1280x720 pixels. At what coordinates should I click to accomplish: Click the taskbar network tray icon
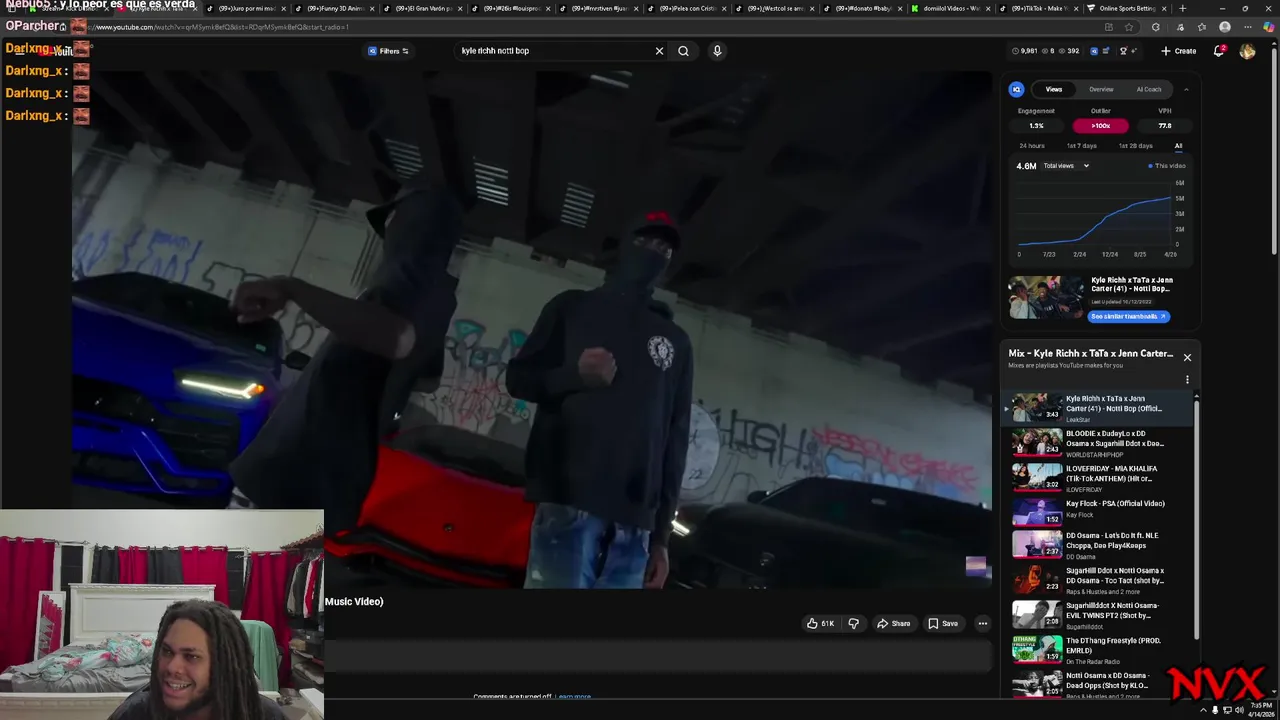[x=1227, y=710]
